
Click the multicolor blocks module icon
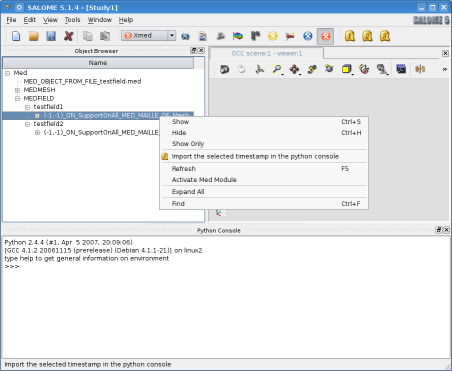(255, 36)
